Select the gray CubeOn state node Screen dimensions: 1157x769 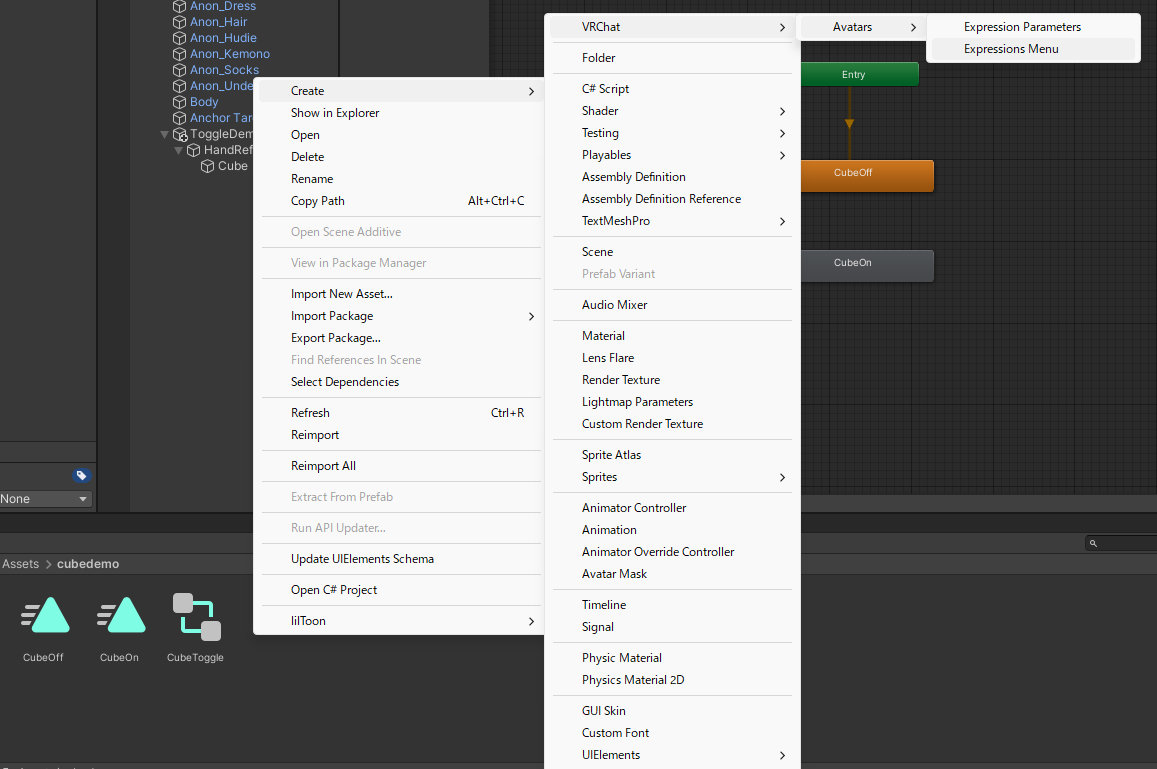tap(867, 266)
